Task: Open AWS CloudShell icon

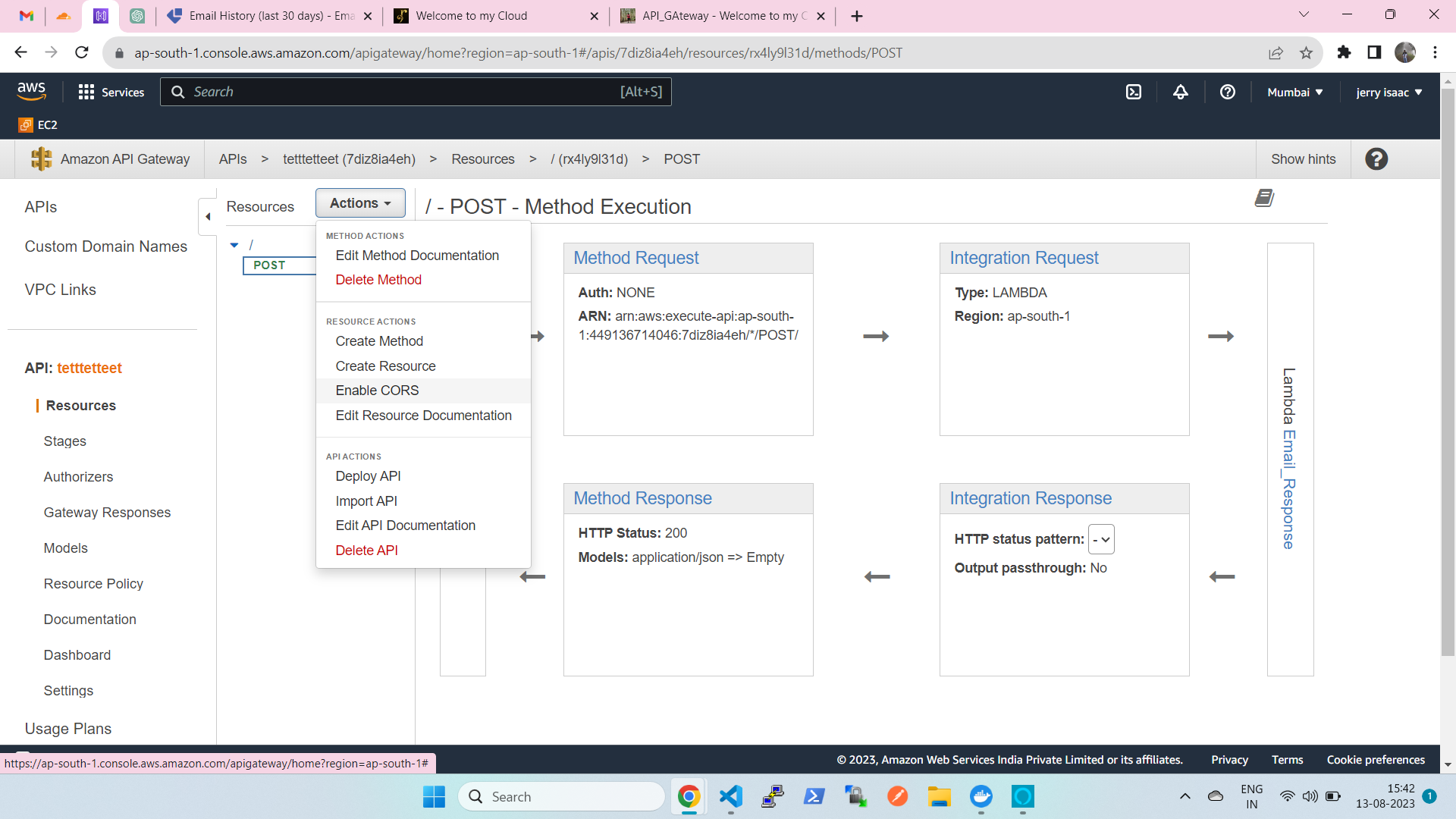Action: coord(1133,92)
